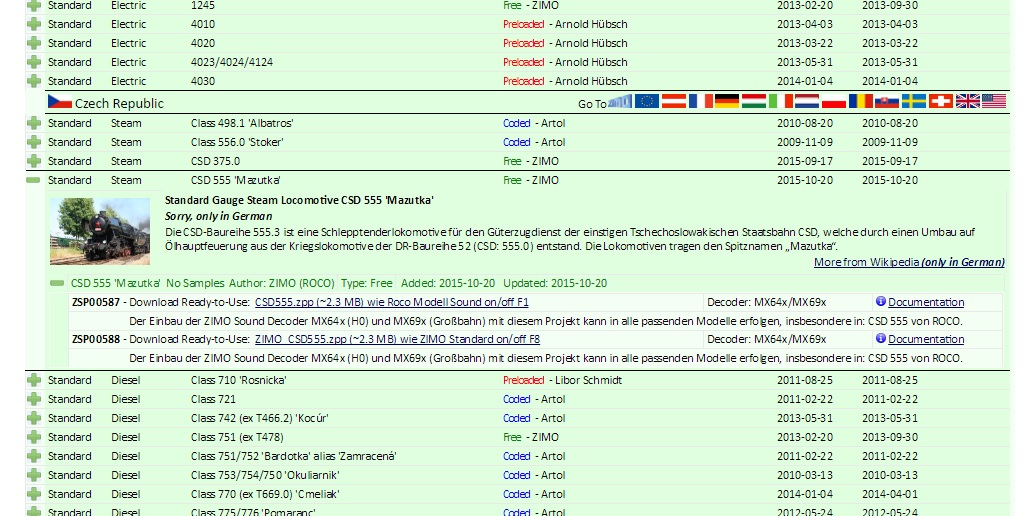This screenshot has width=1035, height=516.
Task: Select the Switzerland flag icon
Action: [x=940, y=102]
